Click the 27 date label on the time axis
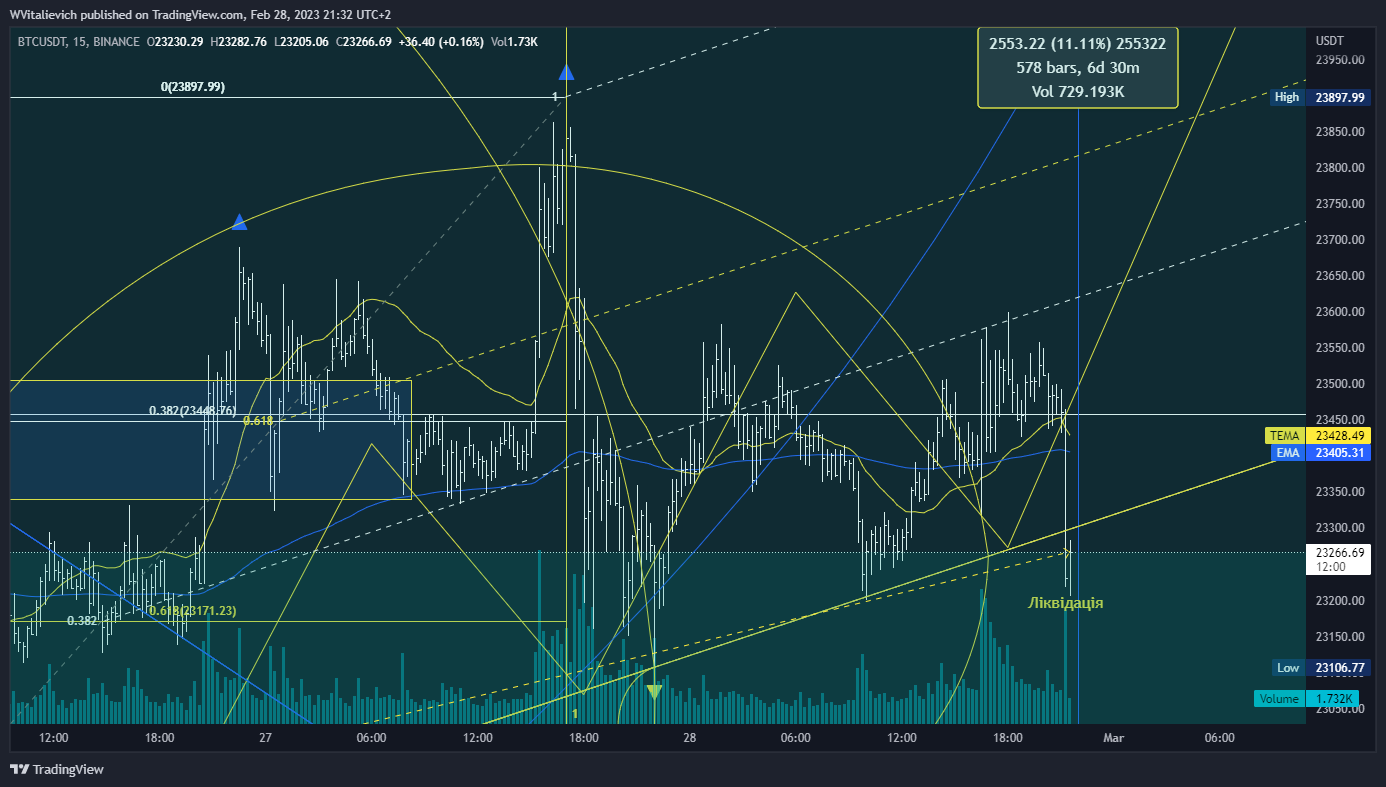This screenshot has width=1386, height=787. click(265, 738)
